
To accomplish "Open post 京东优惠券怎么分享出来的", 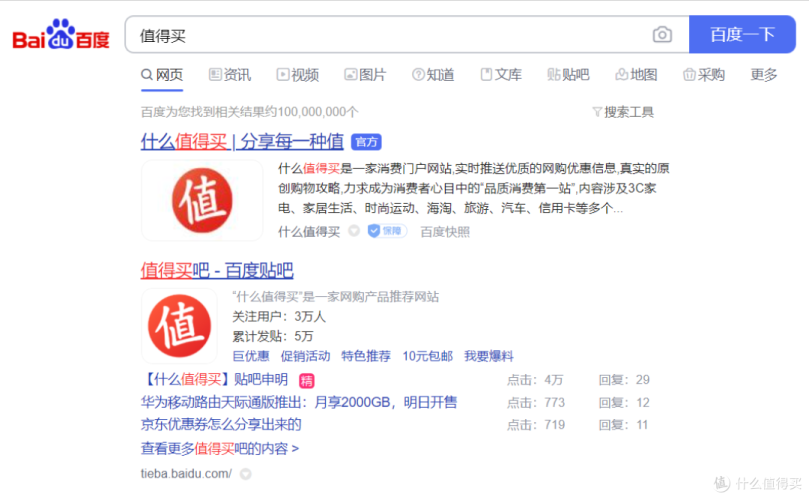I will [x=221, y=424].
